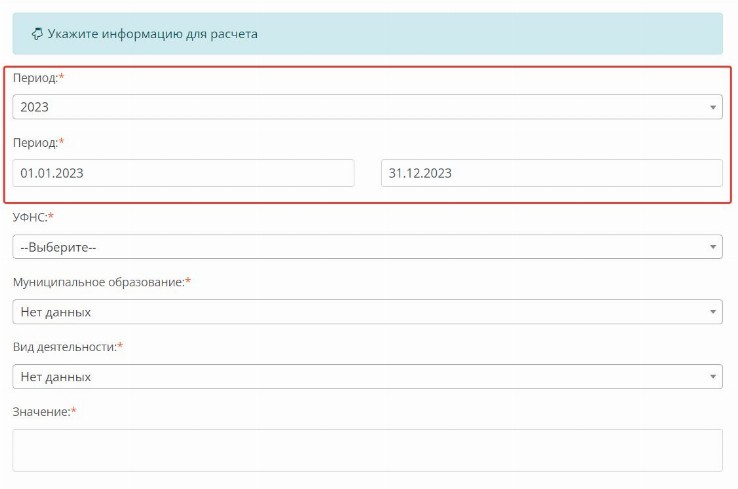The image size is (738, 489).
Task: Click the arrow of the УФНС dropdown
Action: coord(712,247)
